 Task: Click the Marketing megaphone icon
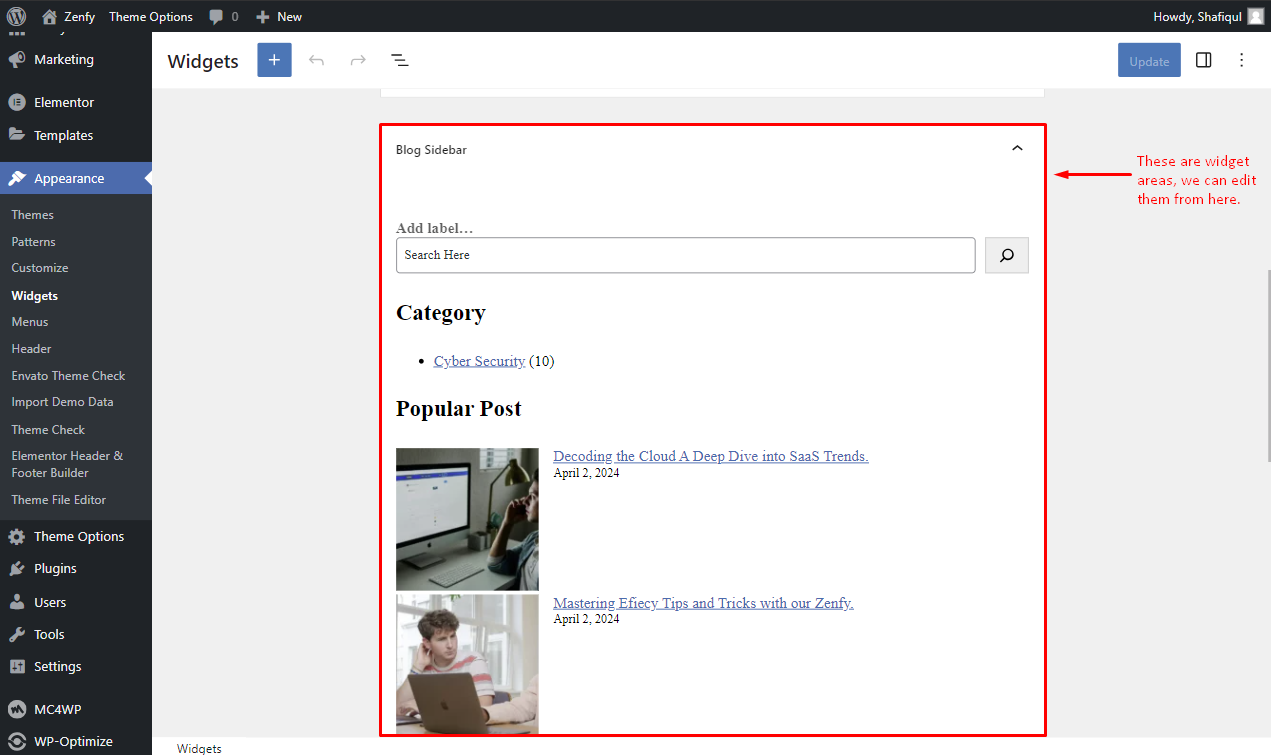coord(17,60)
